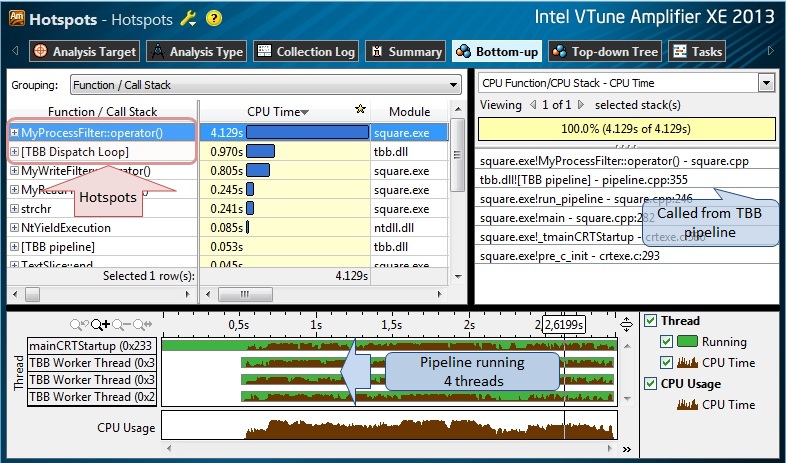Viewport: 786px width, 463px height.
Task: Click the function grid scroll up arrow
Action: coord(457,109)
